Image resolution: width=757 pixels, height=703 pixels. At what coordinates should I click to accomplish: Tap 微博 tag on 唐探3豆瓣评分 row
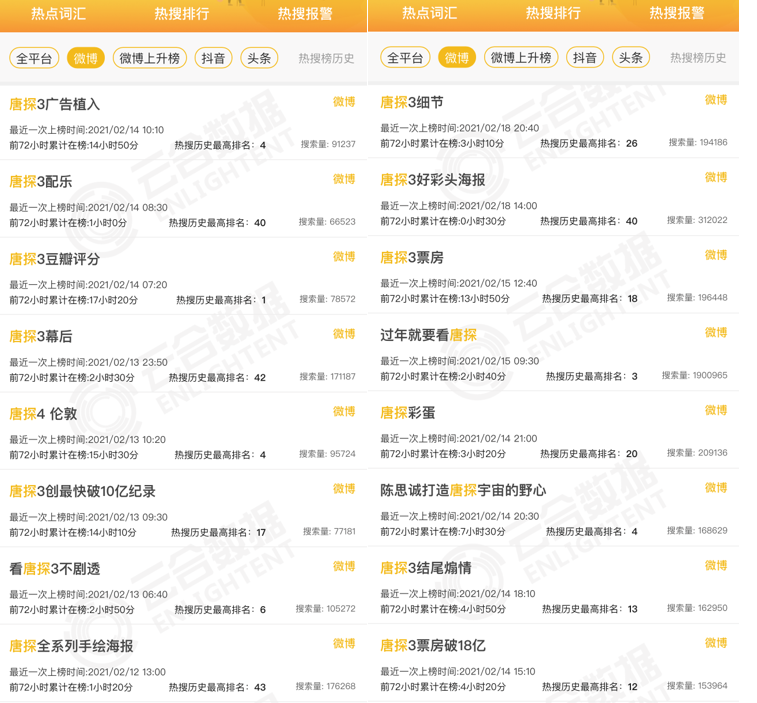pos(344,256)
